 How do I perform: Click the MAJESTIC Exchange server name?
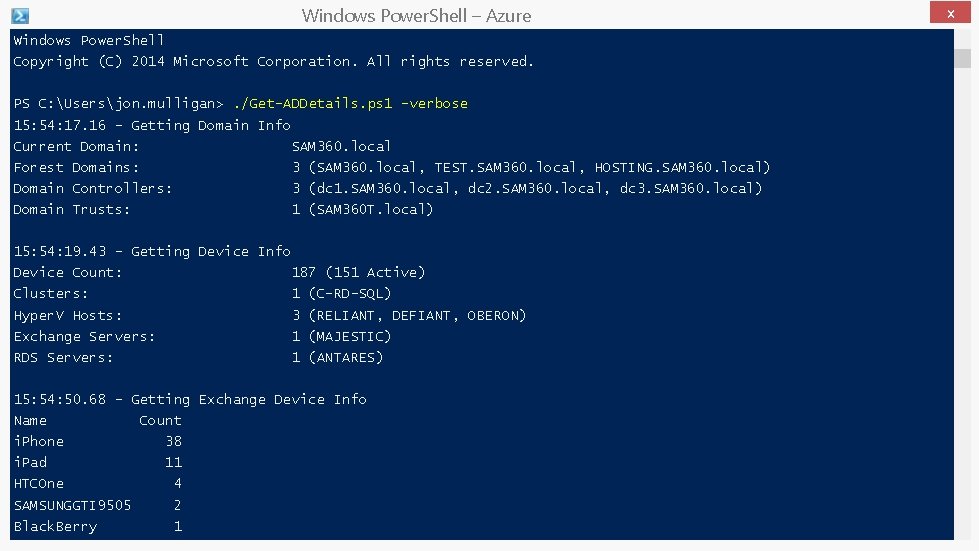click(350, 336)
